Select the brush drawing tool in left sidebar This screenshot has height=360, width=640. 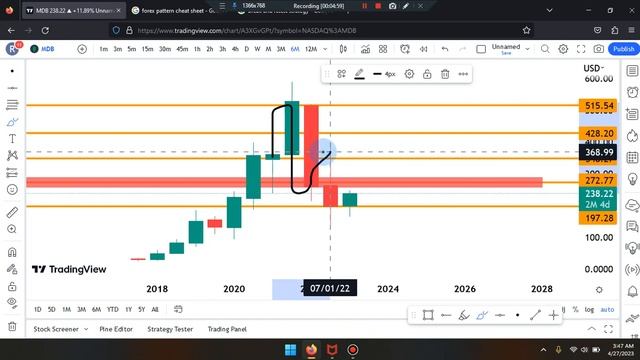coord(12,122)
